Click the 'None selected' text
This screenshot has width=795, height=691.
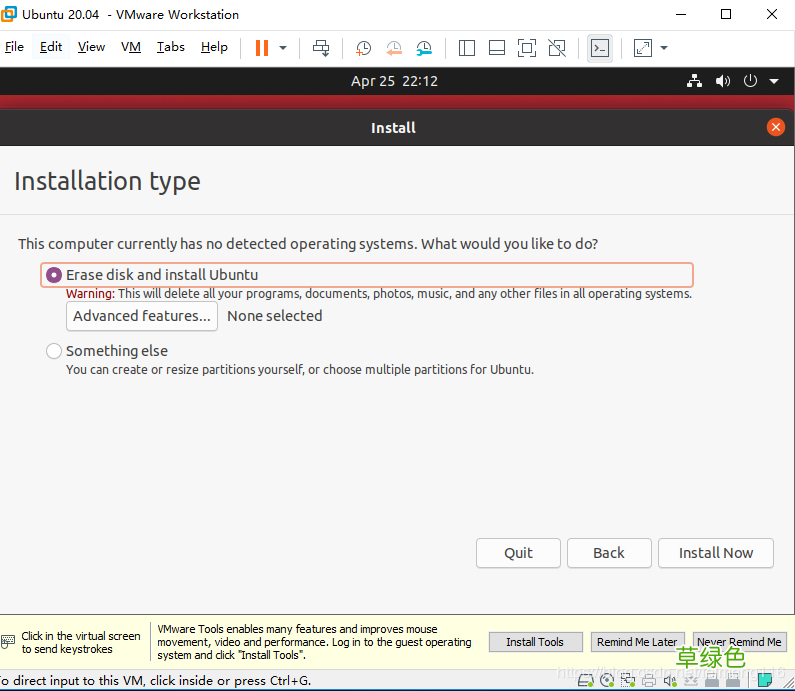(274, 316)
